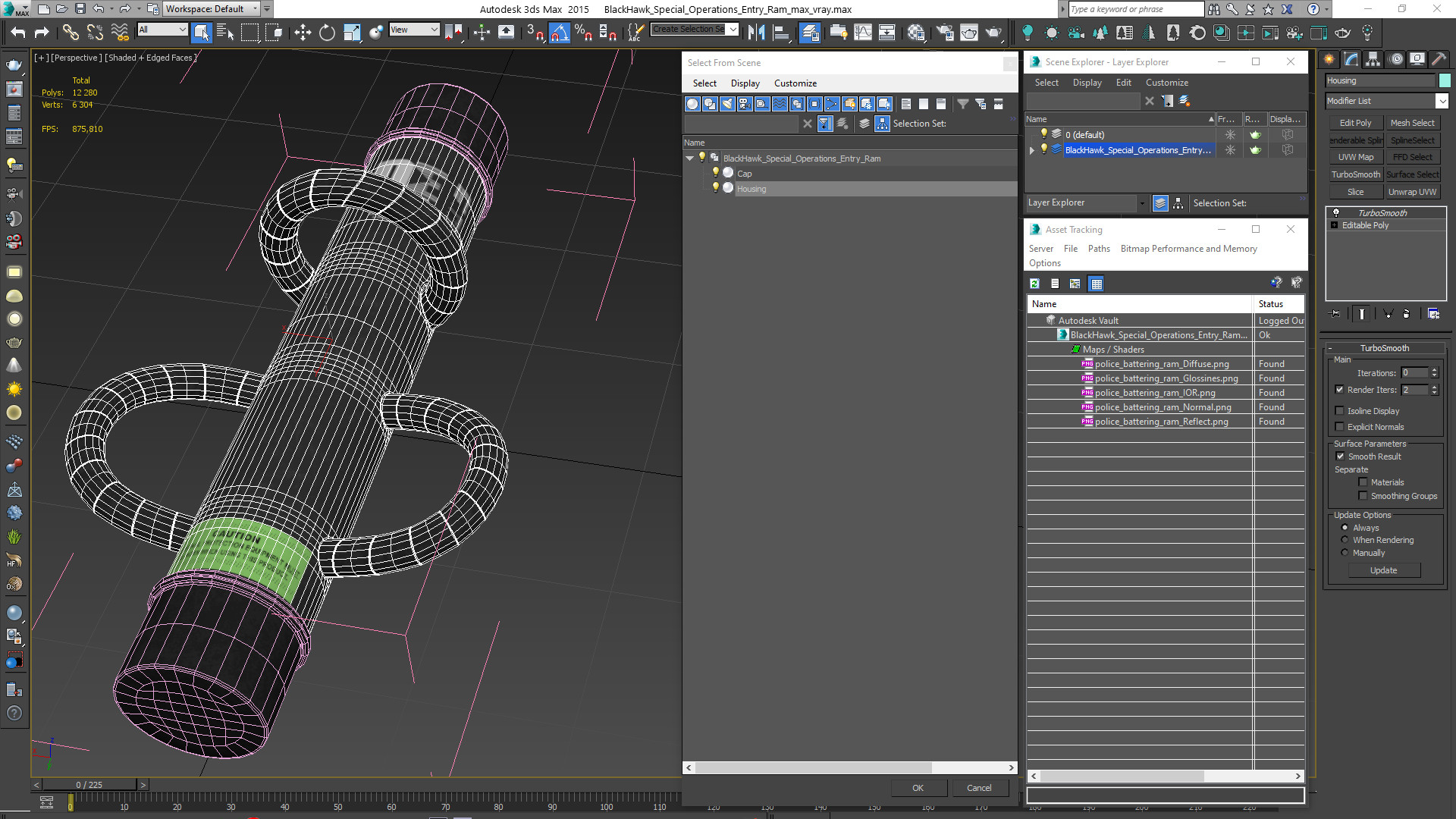Open Display menu in Select From Scene

click(745, 83)
